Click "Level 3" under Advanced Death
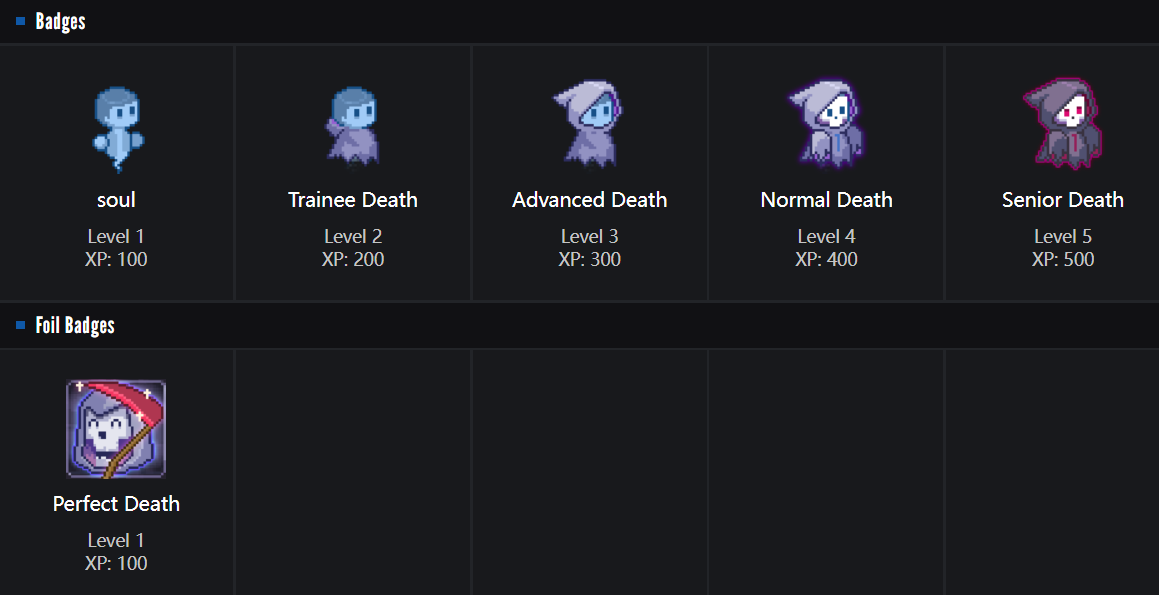This screenshot has width=1159, height=595. [x=589, y=237]
